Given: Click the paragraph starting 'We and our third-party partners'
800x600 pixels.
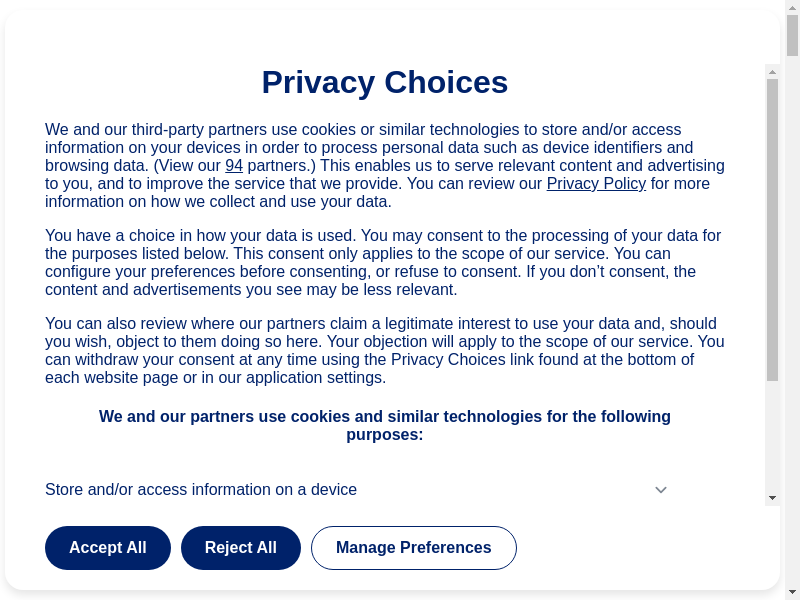Looking at the screenshot, I should coord(385,166).
